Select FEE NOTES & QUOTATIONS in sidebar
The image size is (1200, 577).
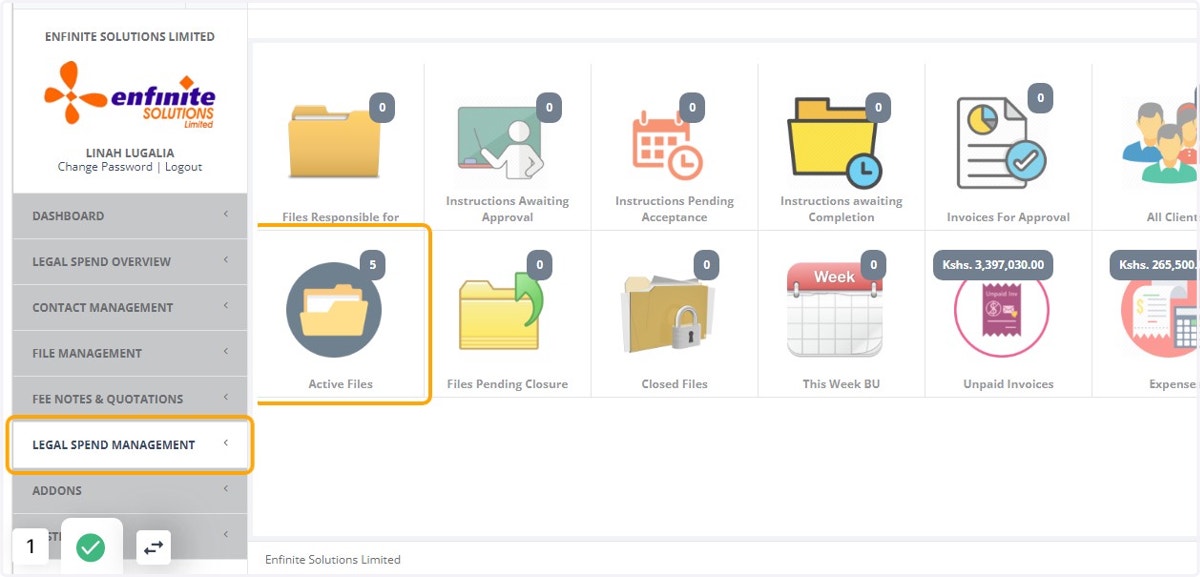(x=130, y=399)
